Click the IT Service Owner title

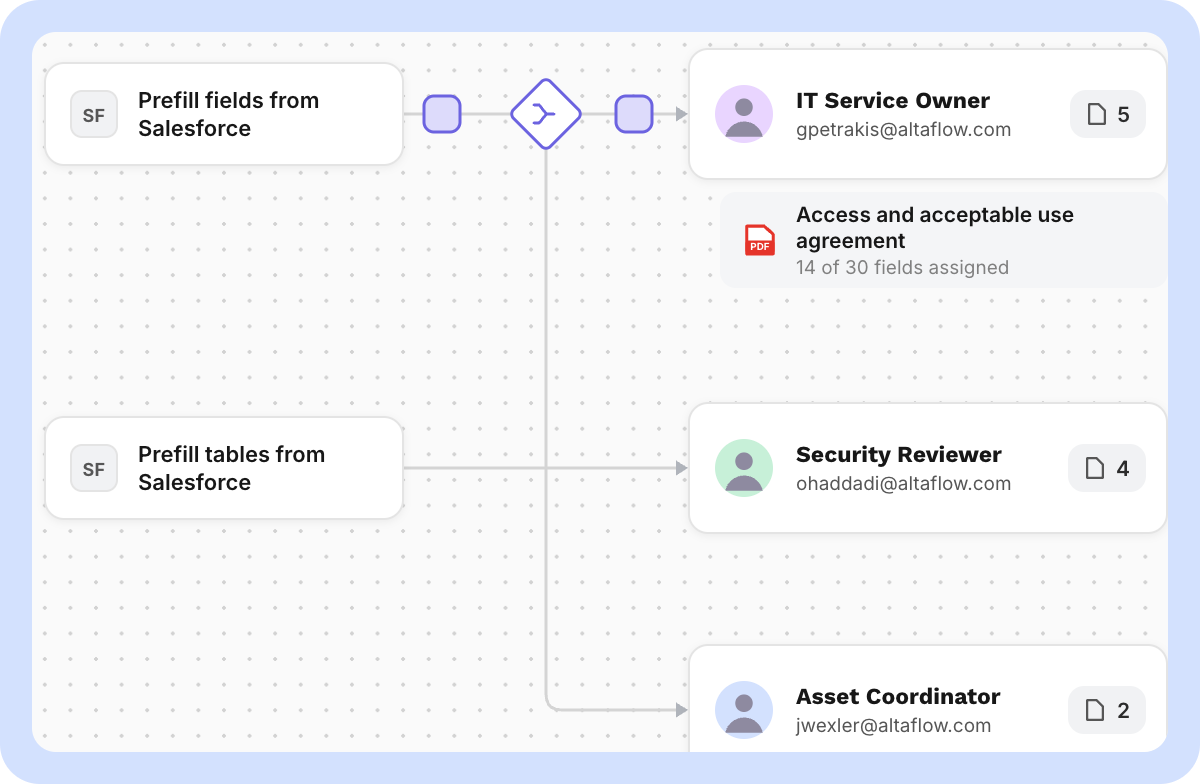point(893,100)
